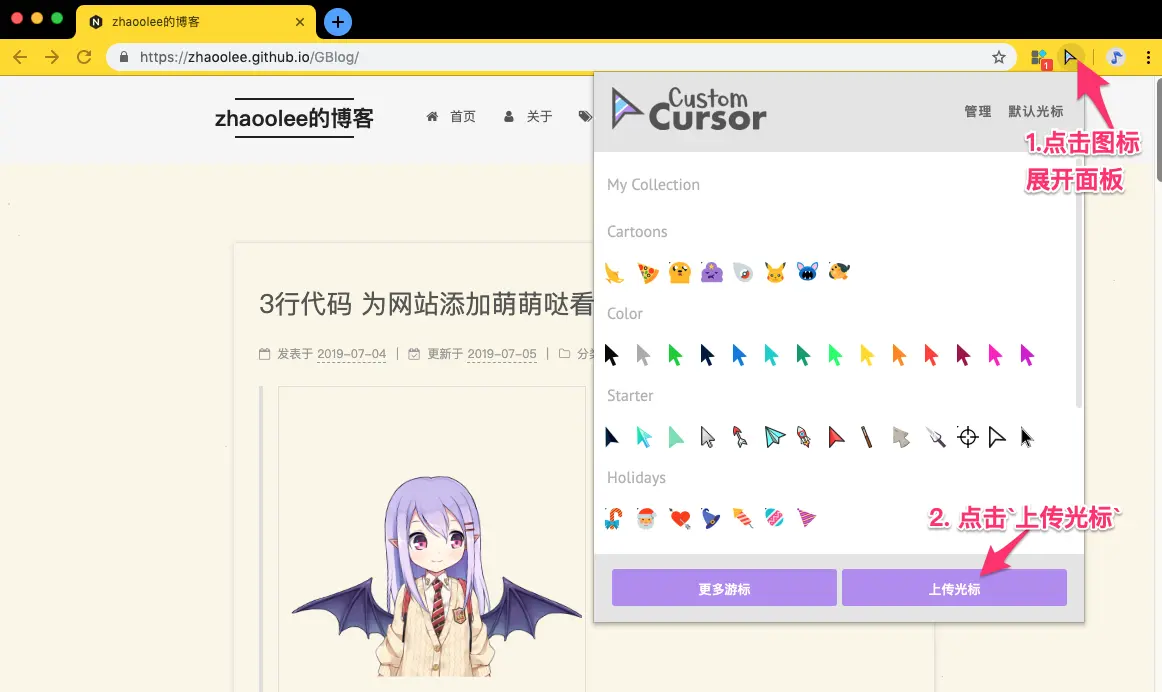Click the Custom Cursor logo
Viewport: 1162px width, 692px height.
[689, 110]
